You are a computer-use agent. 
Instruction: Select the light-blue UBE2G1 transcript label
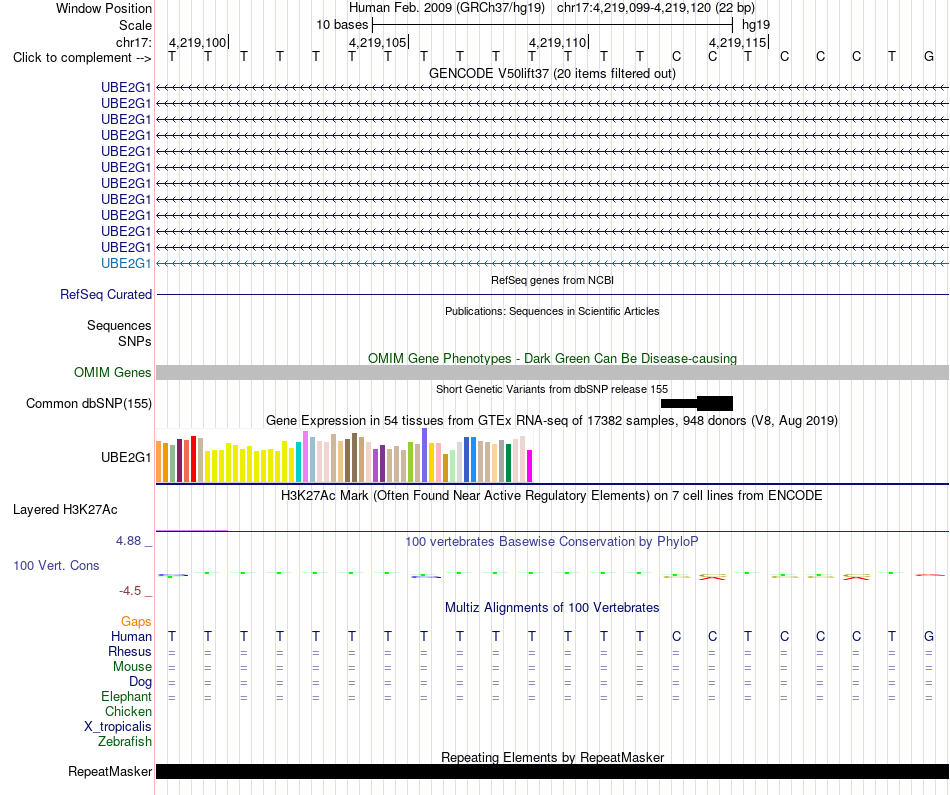click(126, 264)
